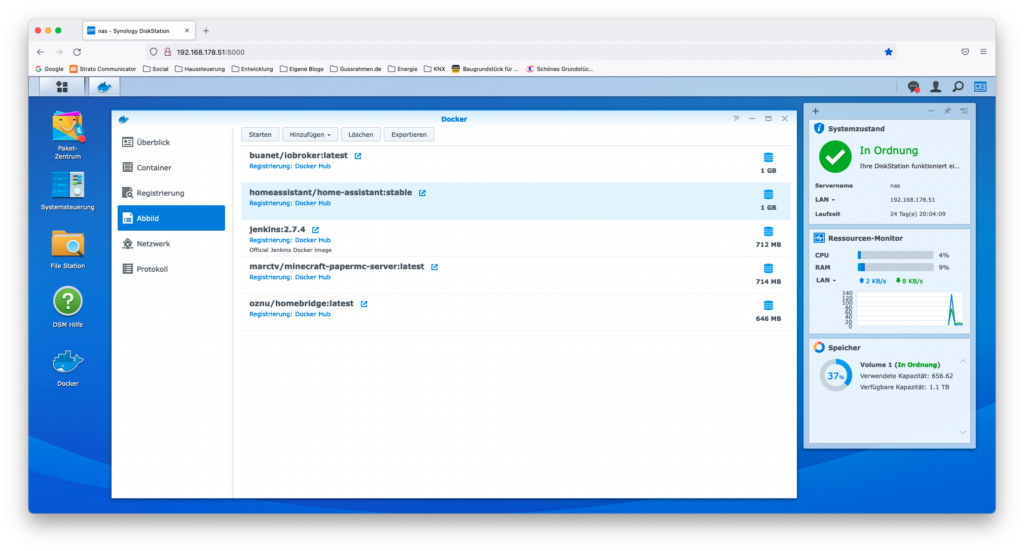The width and height of the screenshot is (1024, 551).
Task: Open the Google bookmark
Action: point(50,69)
